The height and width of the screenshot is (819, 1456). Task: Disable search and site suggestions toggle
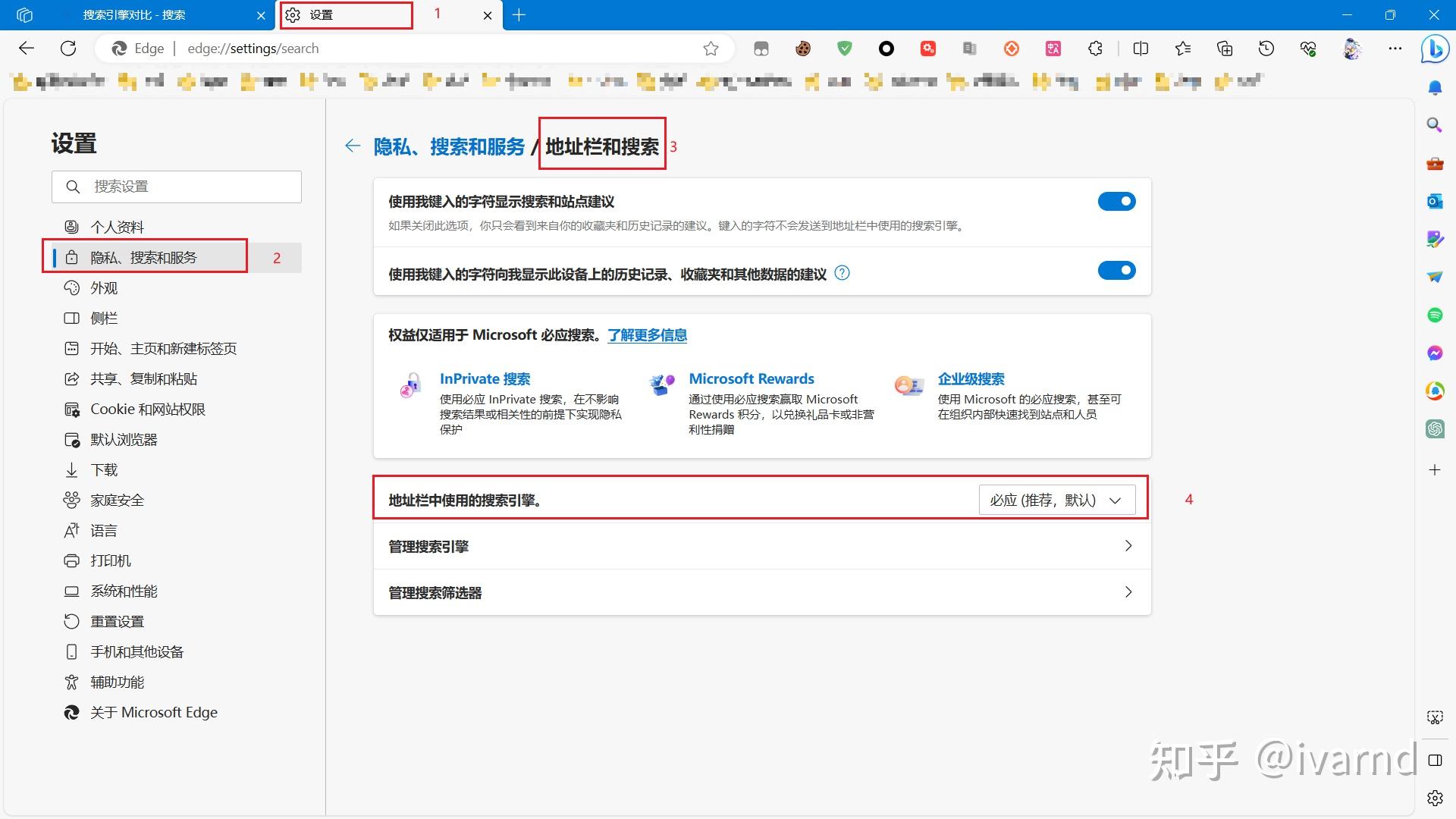point(1116,201)
